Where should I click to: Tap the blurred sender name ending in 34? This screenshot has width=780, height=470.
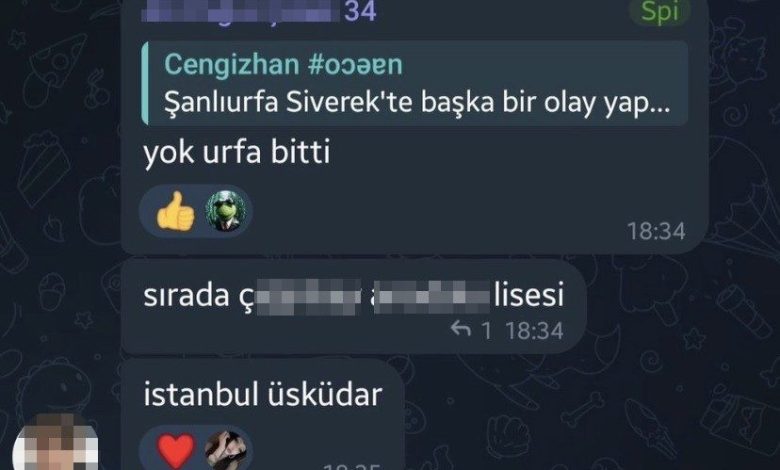pyautogui.click(x=259, y=11)
